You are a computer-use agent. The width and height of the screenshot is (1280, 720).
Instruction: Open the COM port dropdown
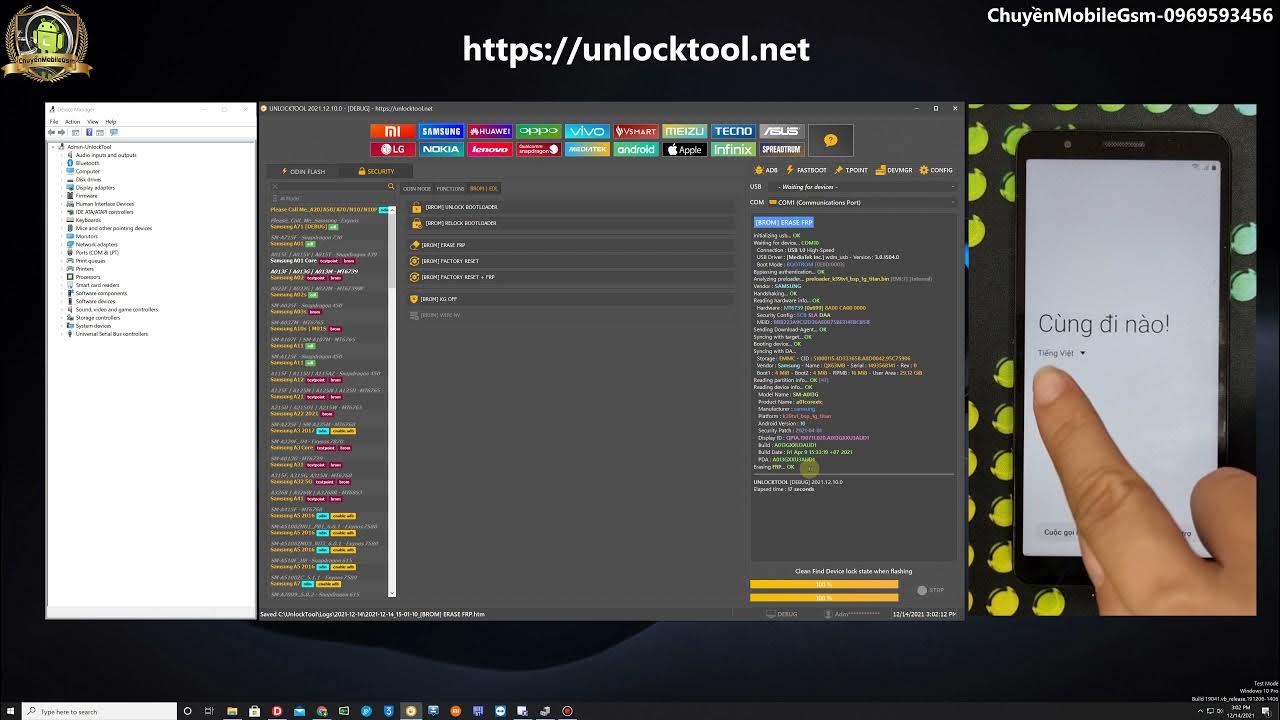click(x=861, y=202)
